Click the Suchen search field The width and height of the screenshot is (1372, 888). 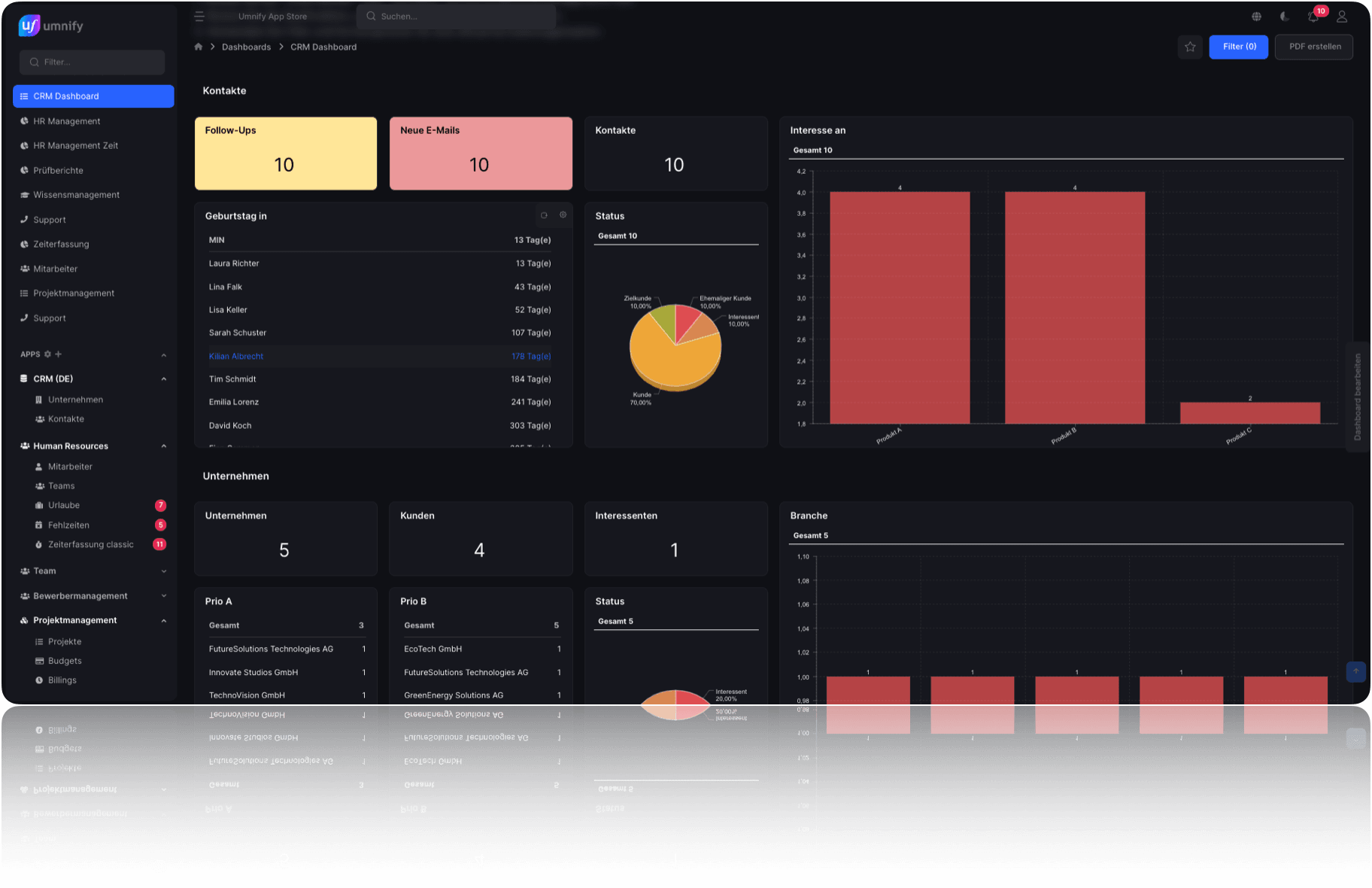tap(457, 17)
